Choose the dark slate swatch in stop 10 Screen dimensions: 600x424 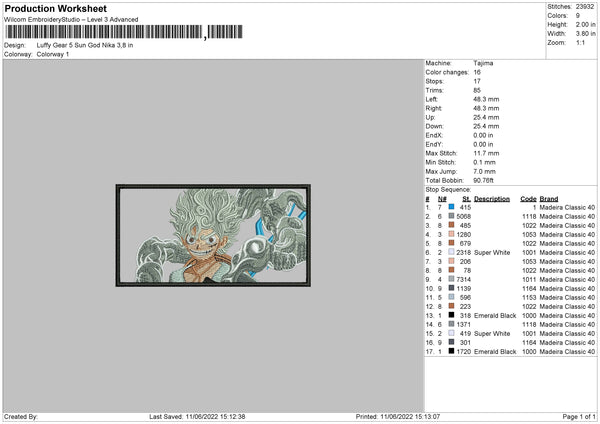coord(452,288)
